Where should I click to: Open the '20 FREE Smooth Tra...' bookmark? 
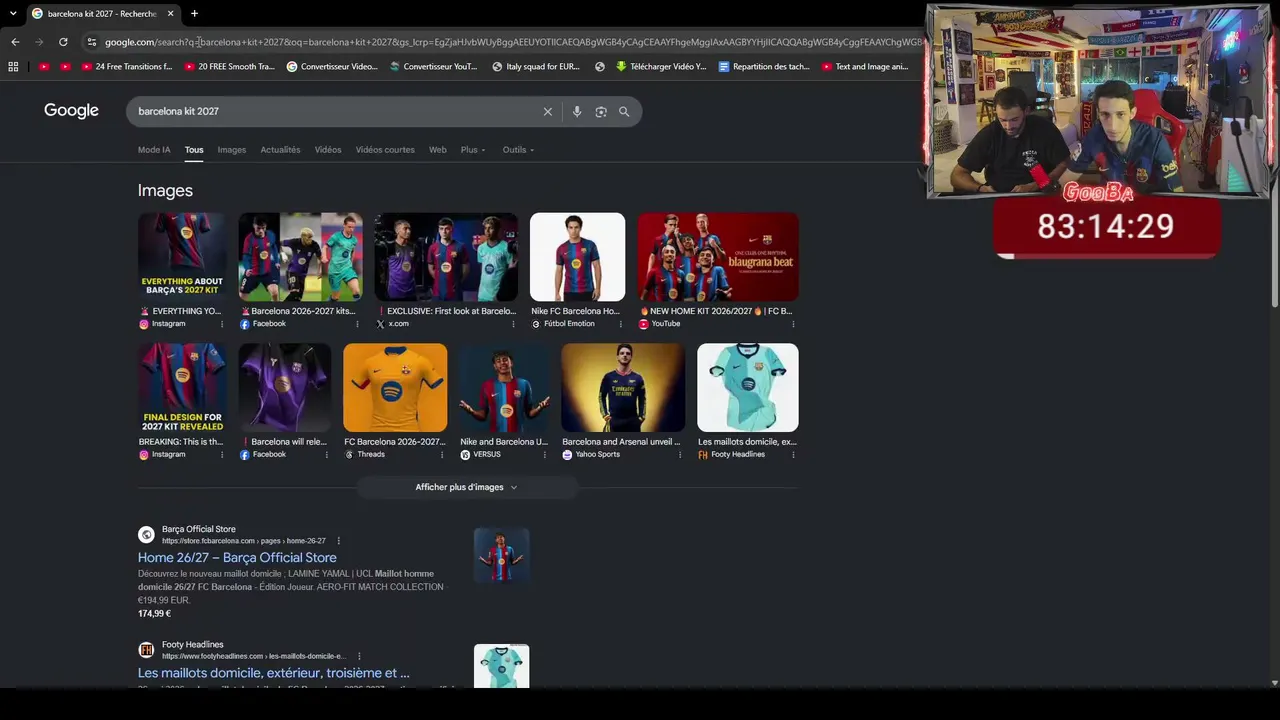pos(229,67)
